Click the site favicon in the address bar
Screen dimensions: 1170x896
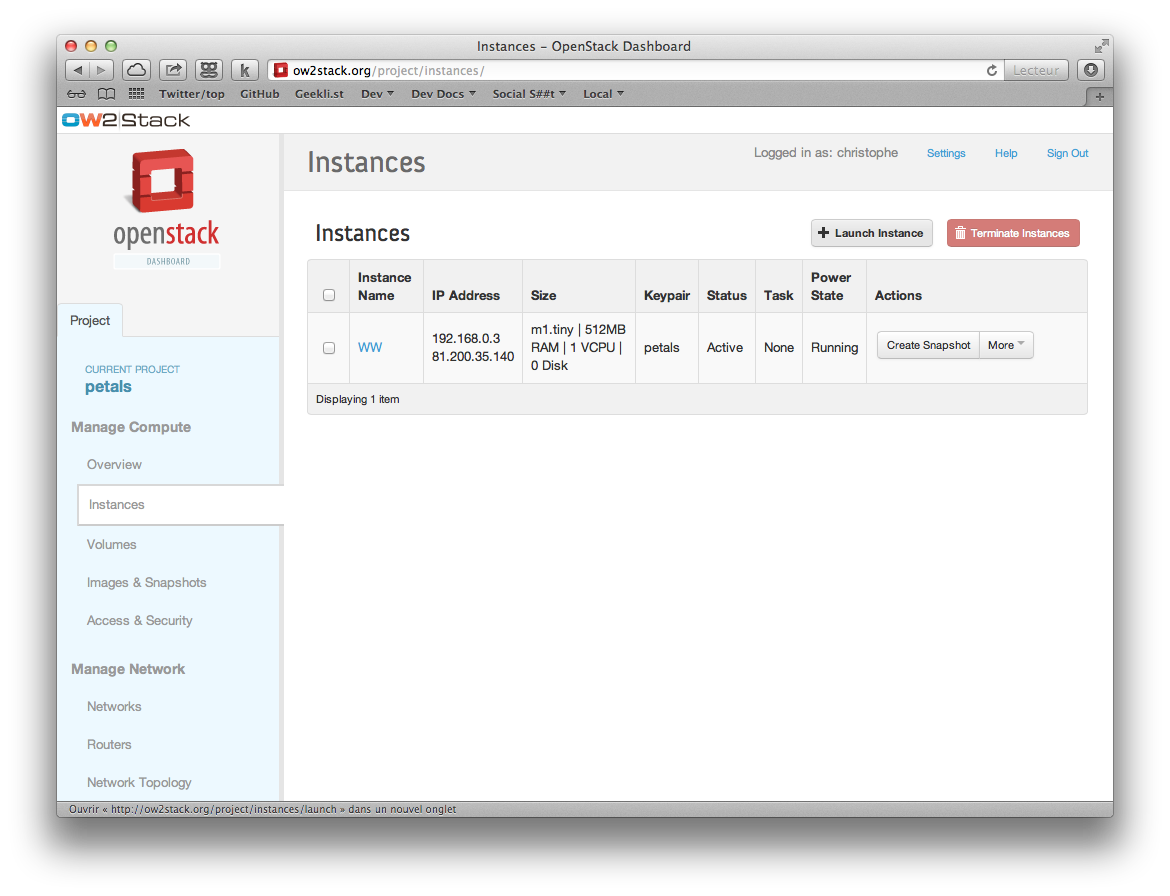pyautogui.click(x=281, y=70)
